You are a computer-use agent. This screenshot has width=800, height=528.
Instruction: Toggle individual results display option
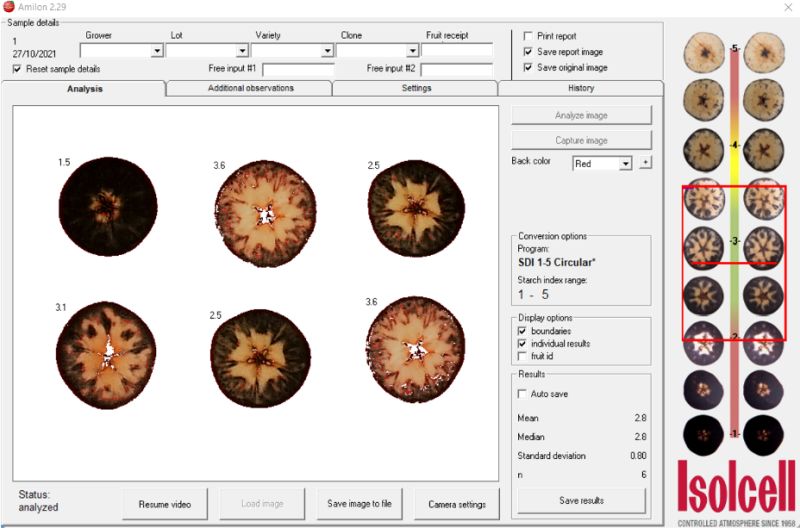522,343
